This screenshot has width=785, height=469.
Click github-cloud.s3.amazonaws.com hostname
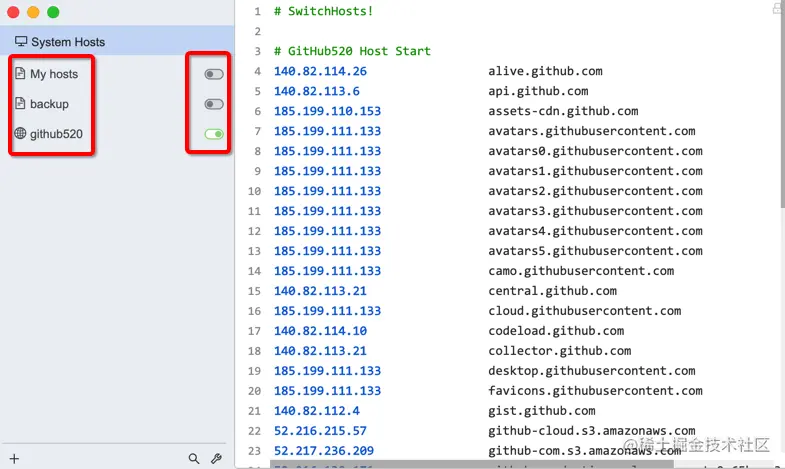pyautogui.click(x=592, y=431)
